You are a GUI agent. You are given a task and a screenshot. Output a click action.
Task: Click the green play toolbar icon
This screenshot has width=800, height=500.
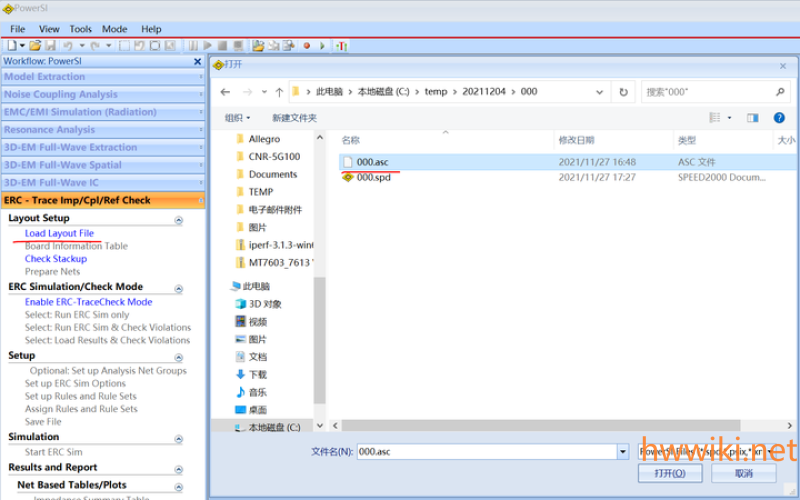click(x=322, y=46)
